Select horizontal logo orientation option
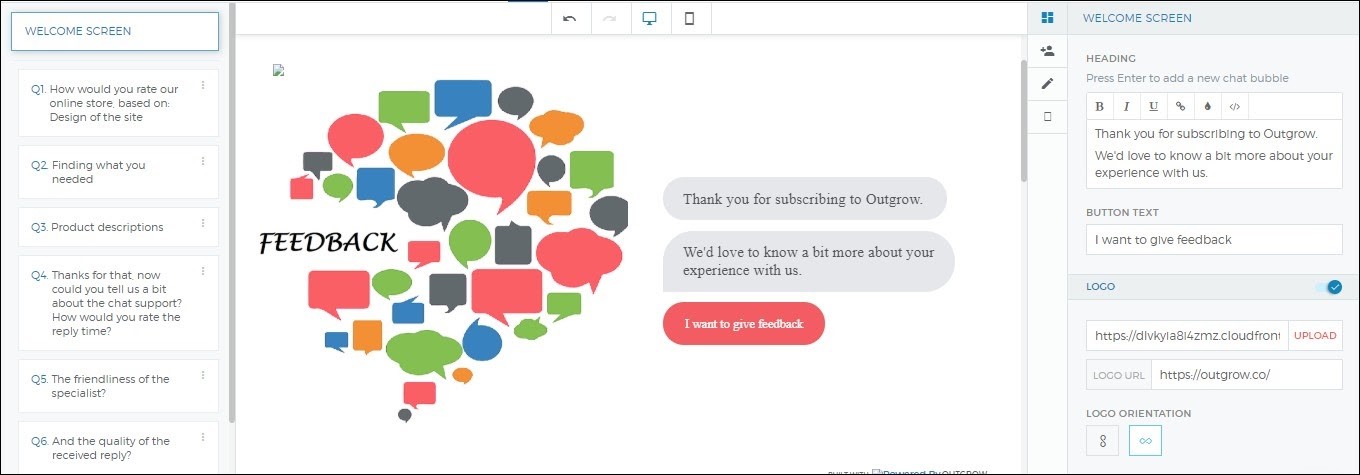 tap(1145, 440)
